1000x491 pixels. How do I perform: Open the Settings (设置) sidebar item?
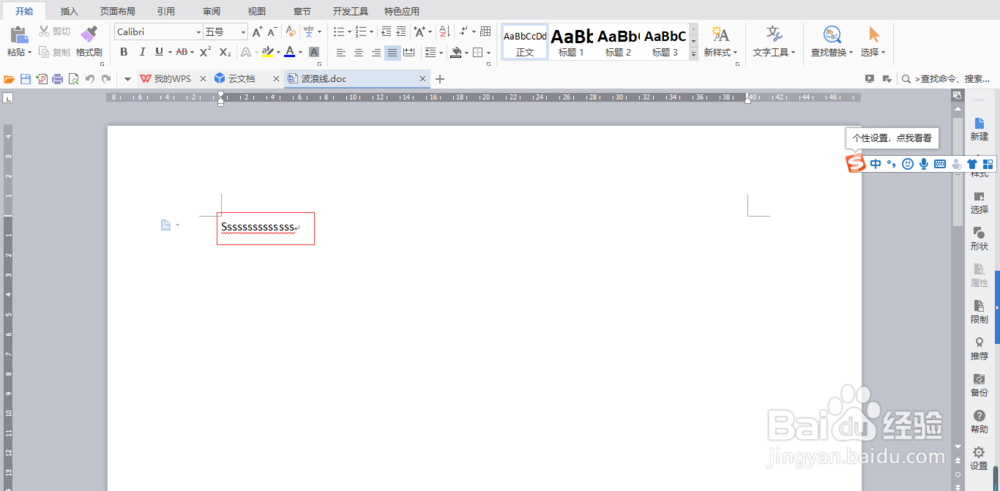coord(979,458)
